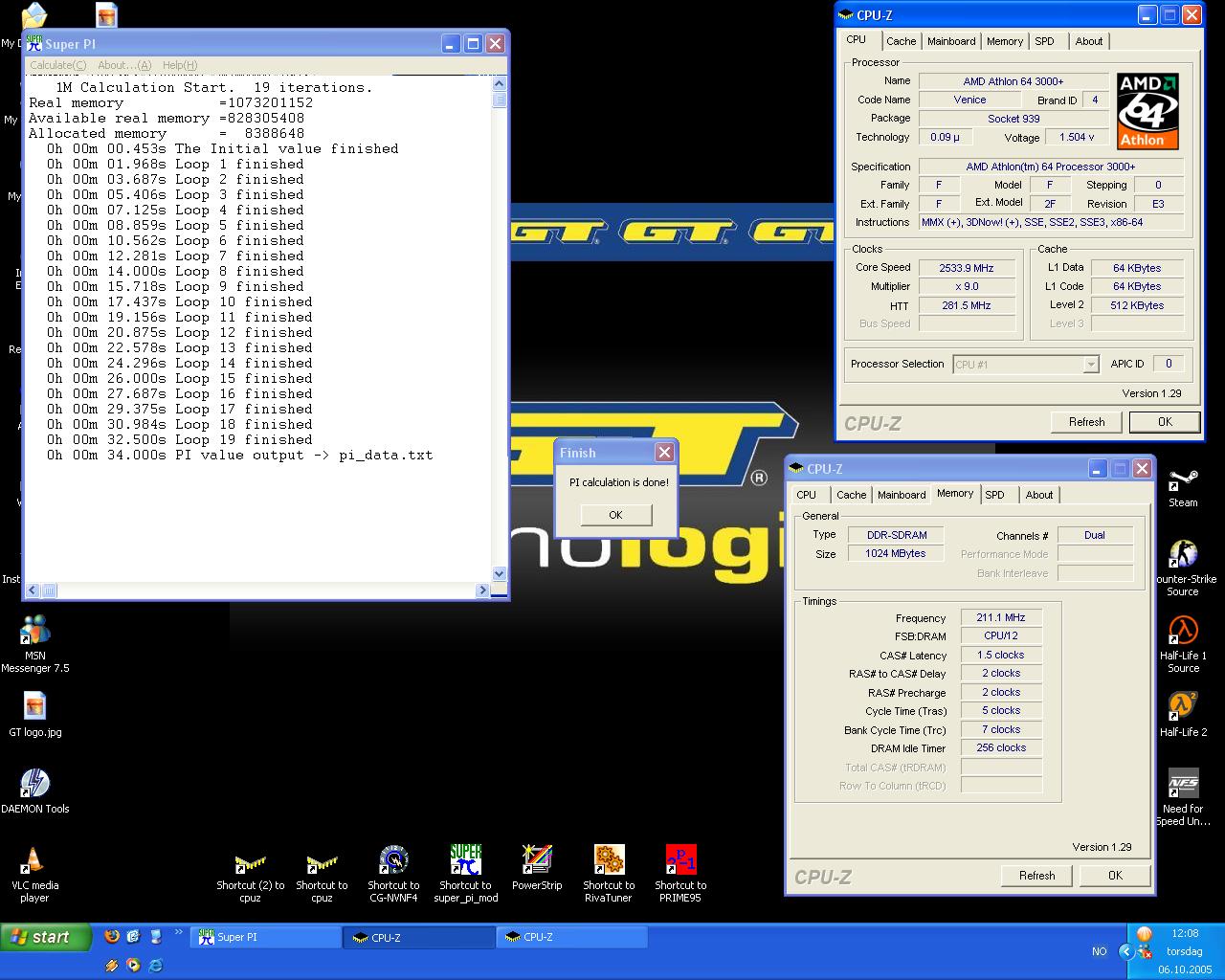Click the DDR-SDRAM memory type value
Viewport: 1225px width, 980px height.
click(x=896, y=535)
